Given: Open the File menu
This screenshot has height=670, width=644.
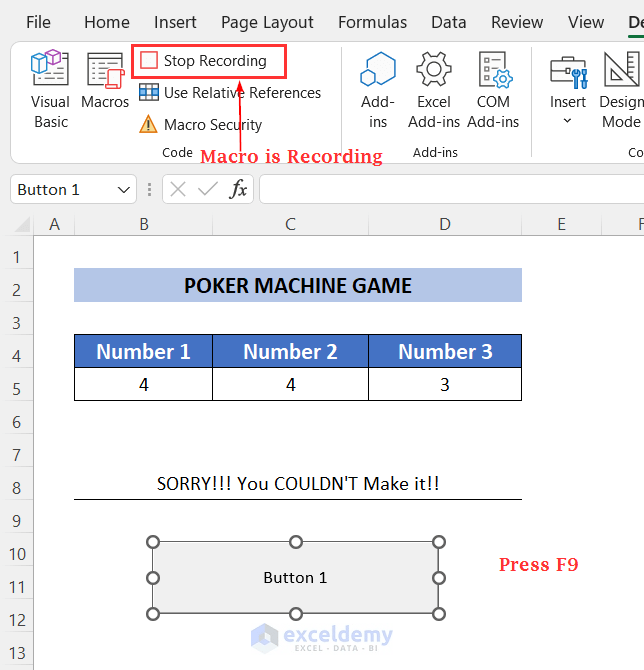Looking at the screenshot, I should click(38, 22).
